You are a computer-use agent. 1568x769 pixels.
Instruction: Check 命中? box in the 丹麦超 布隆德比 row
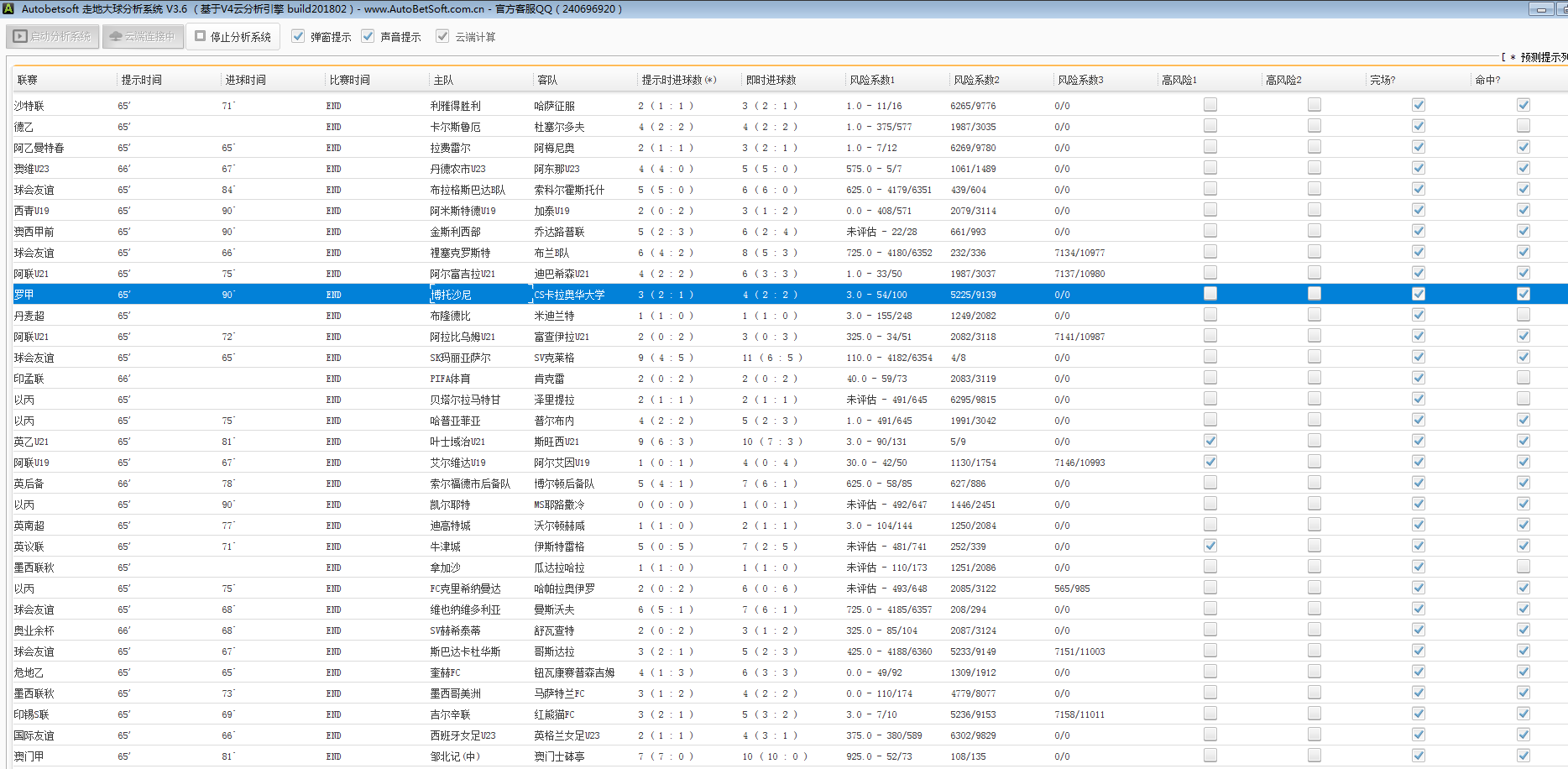(x=1523, y=315)
